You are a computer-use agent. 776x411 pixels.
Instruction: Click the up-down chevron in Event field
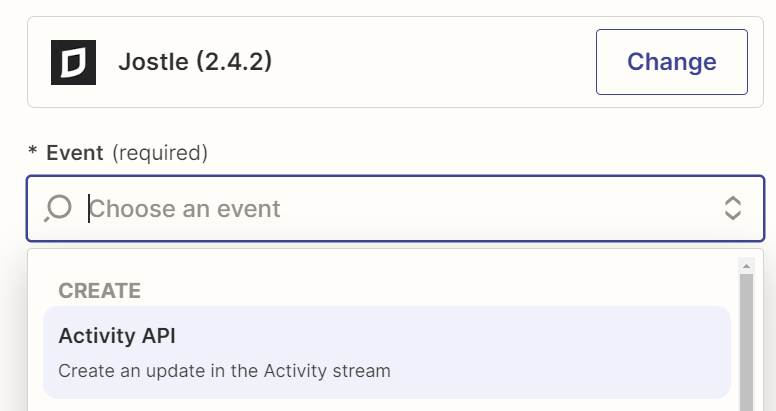(732, 208)
